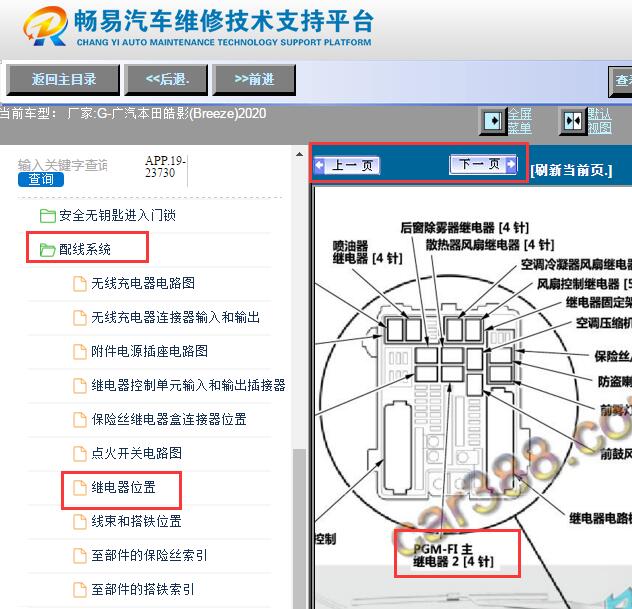Viewport: 632px width, 609px height.
Task: Click page icon beside 至部件的搭铁索引
Action: click(79, 590)
